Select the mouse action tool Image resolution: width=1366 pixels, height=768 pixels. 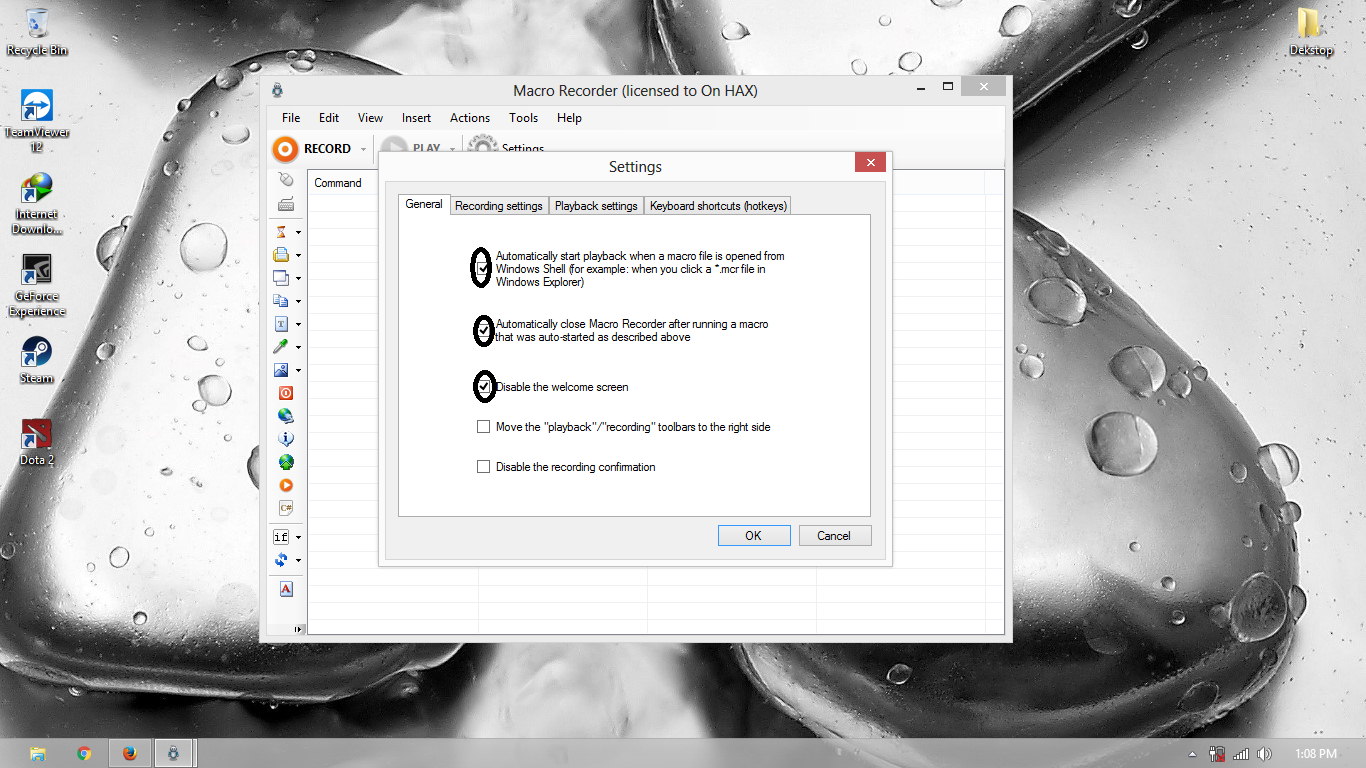point(286,177)
